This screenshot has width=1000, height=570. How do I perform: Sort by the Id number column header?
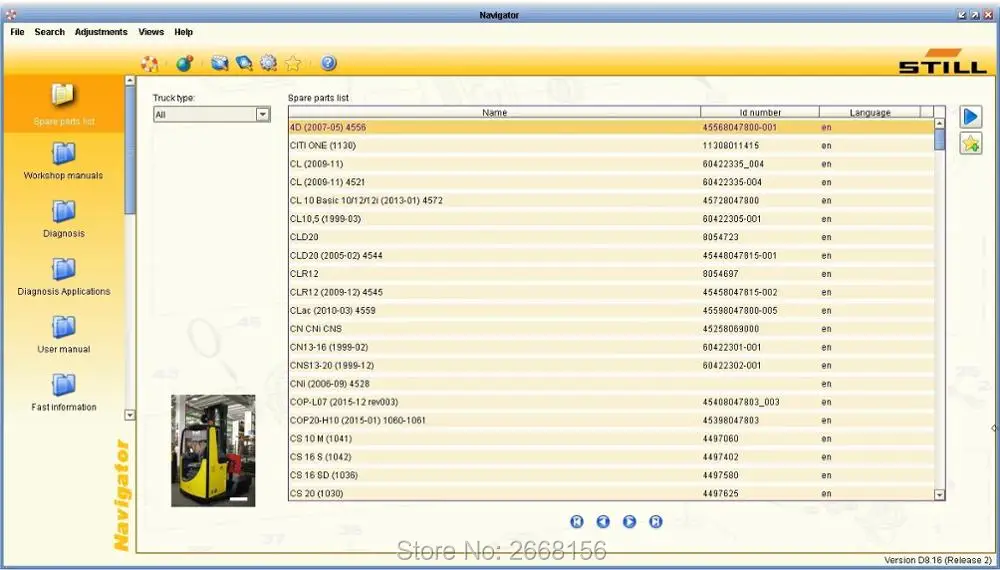[x=760, y=112]
